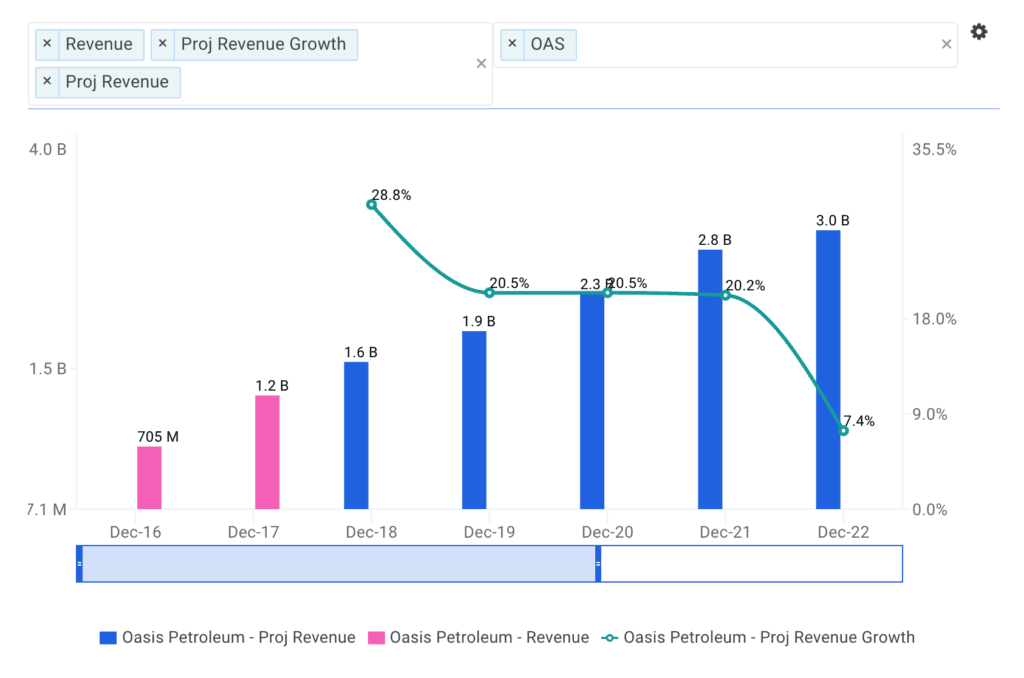Image resolution: width=1024 pixels, height=678 pixels.
Task: Click the Dec-22 projected revenue bar
Action: pos(828,370)
